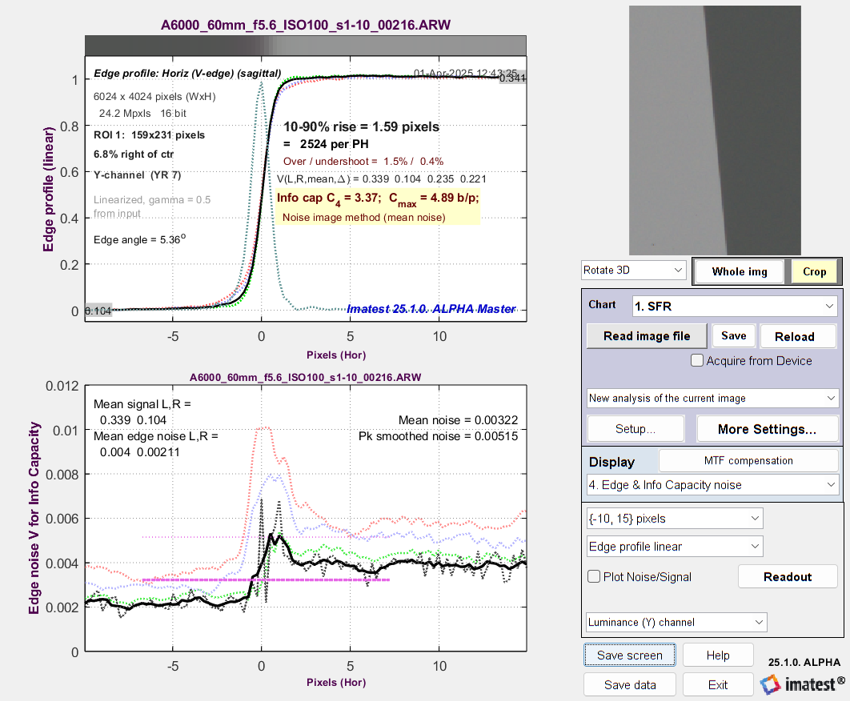Toggle Plot Noise/Signal checkbox
The width and height of the screenshot is (850, 701).
(x=594, y=577)
